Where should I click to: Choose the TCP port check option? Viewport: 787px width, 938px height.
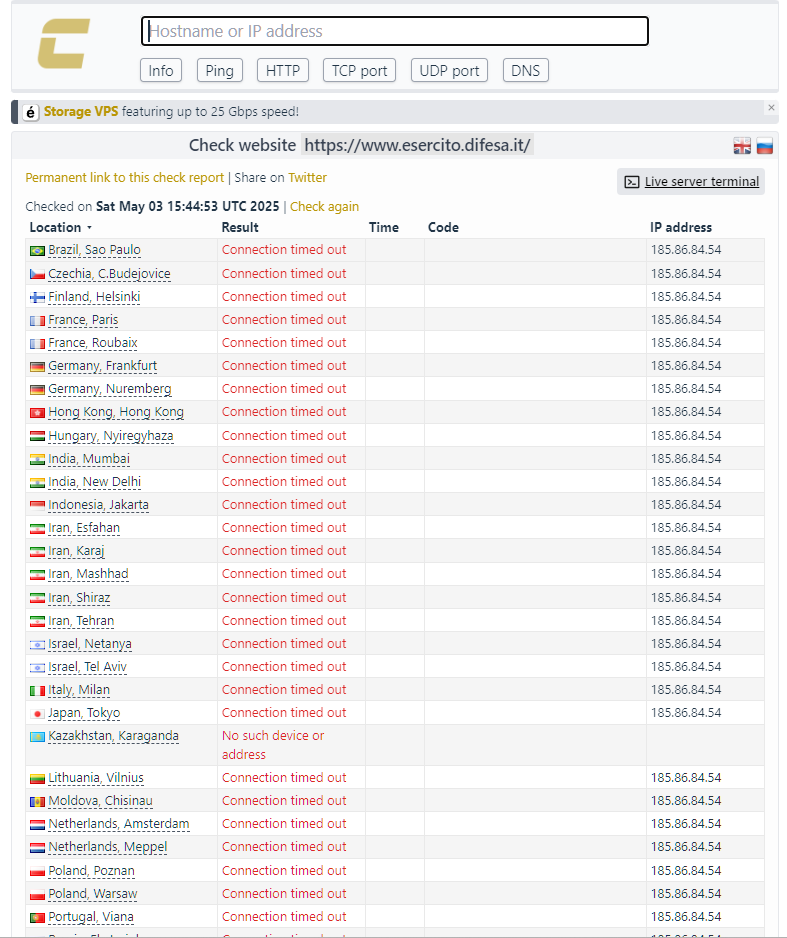click(359, 70)
